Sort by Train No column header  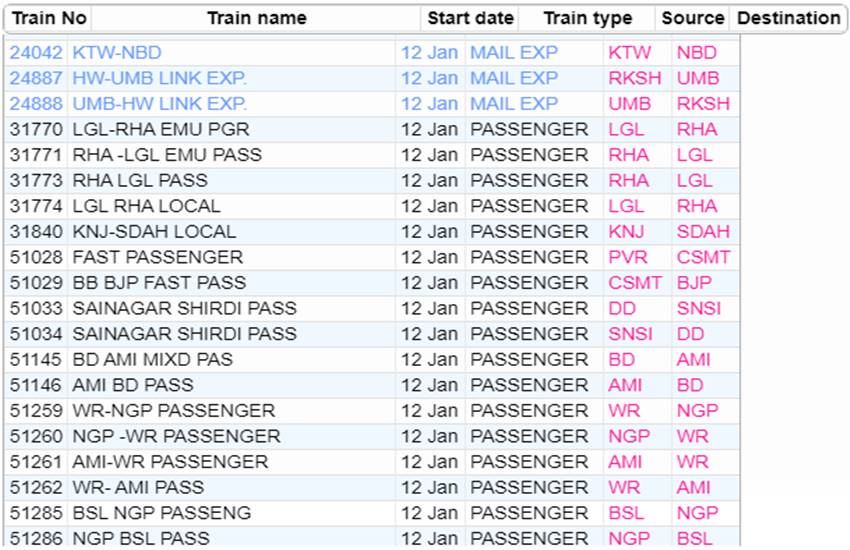click(49, 18)
